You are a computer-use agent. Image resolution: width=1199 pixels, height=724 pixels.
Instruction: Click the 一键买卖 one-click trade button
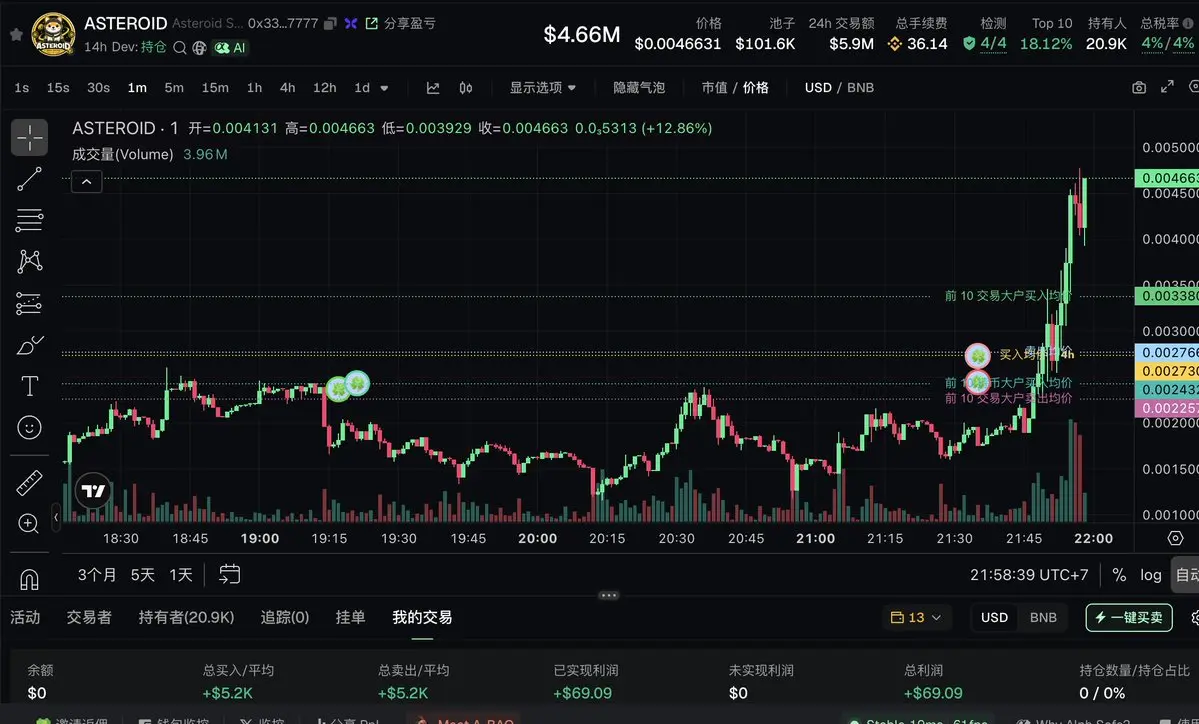coord(1129,617)
